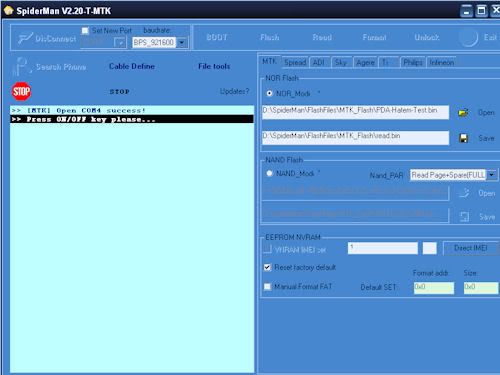
Task: Enable the Set New Port checkbox
Action: coord(85,31)
